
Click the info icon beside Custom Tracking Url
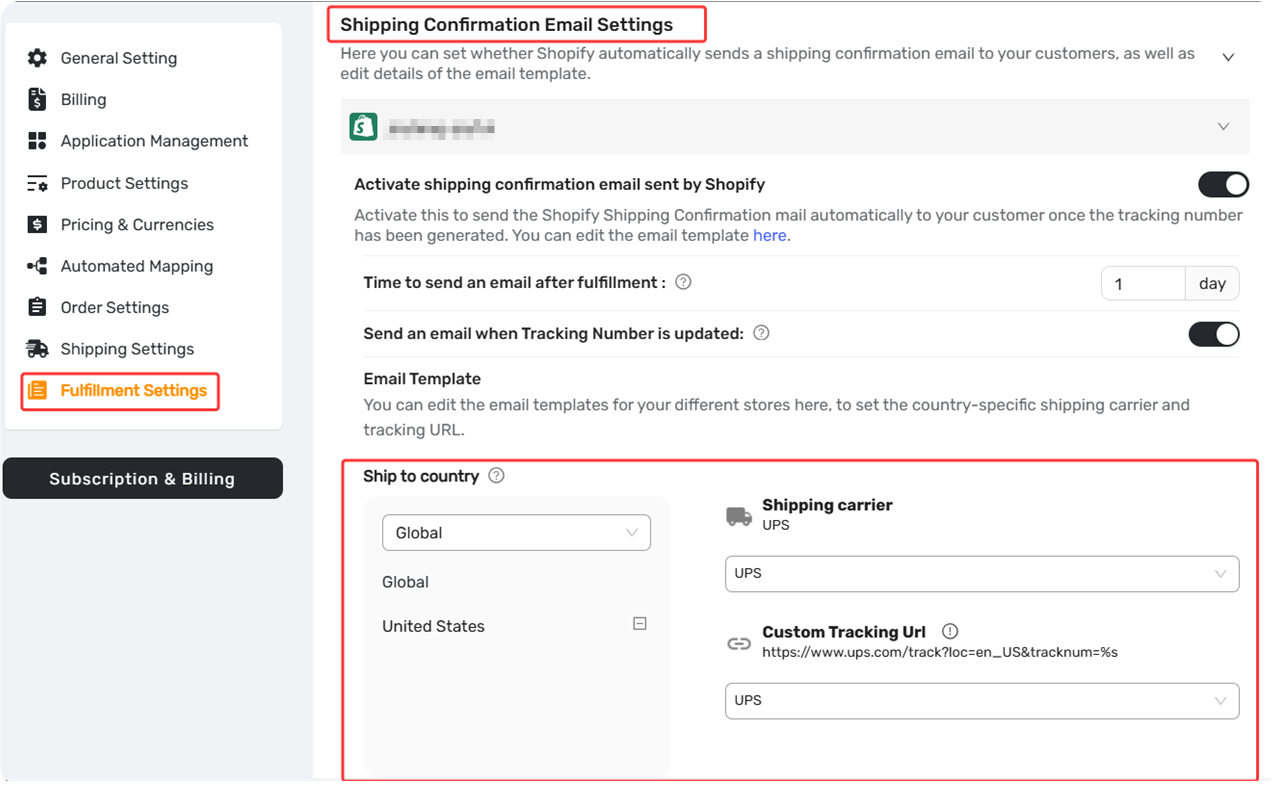tap(950, 631)
